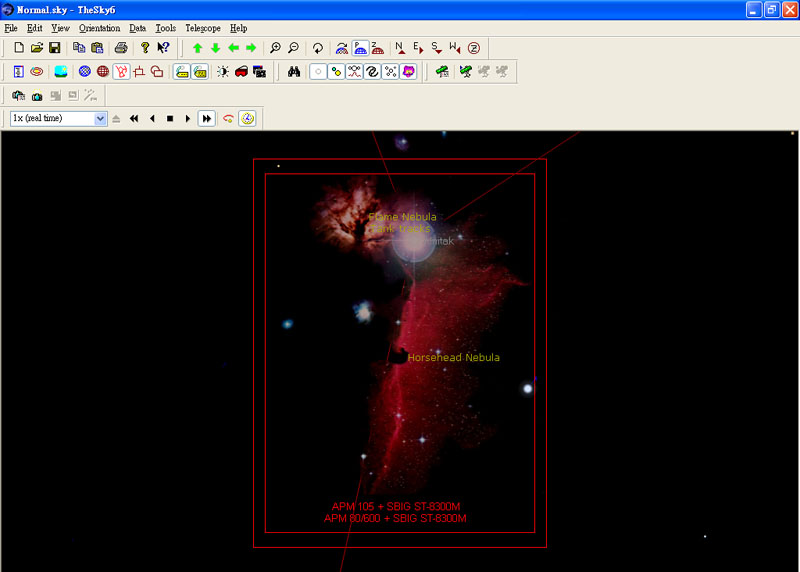800x572 pixels.
Task: Look North using the N icon
Action: [x=400, y=48]
